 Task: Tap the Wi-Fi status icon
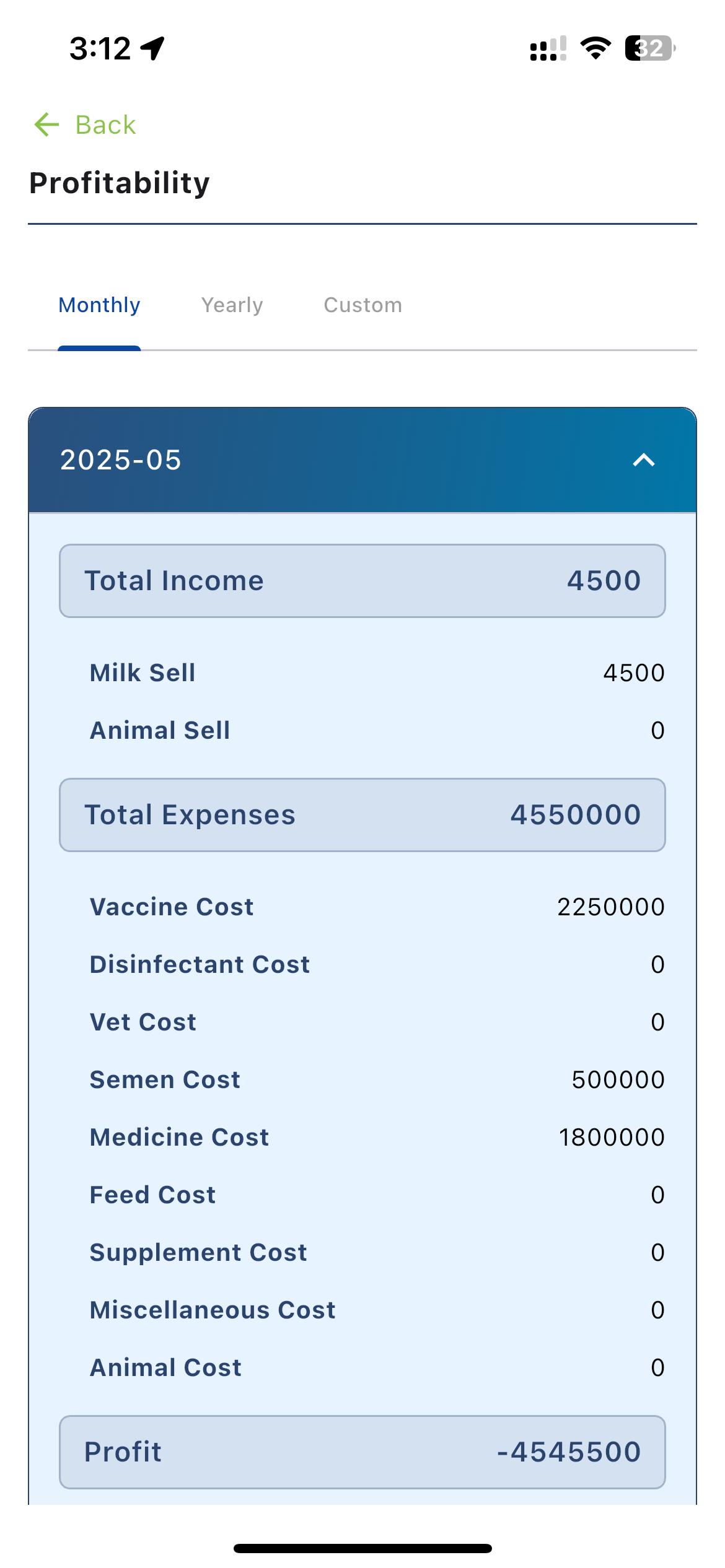click(x=595, y=48)
